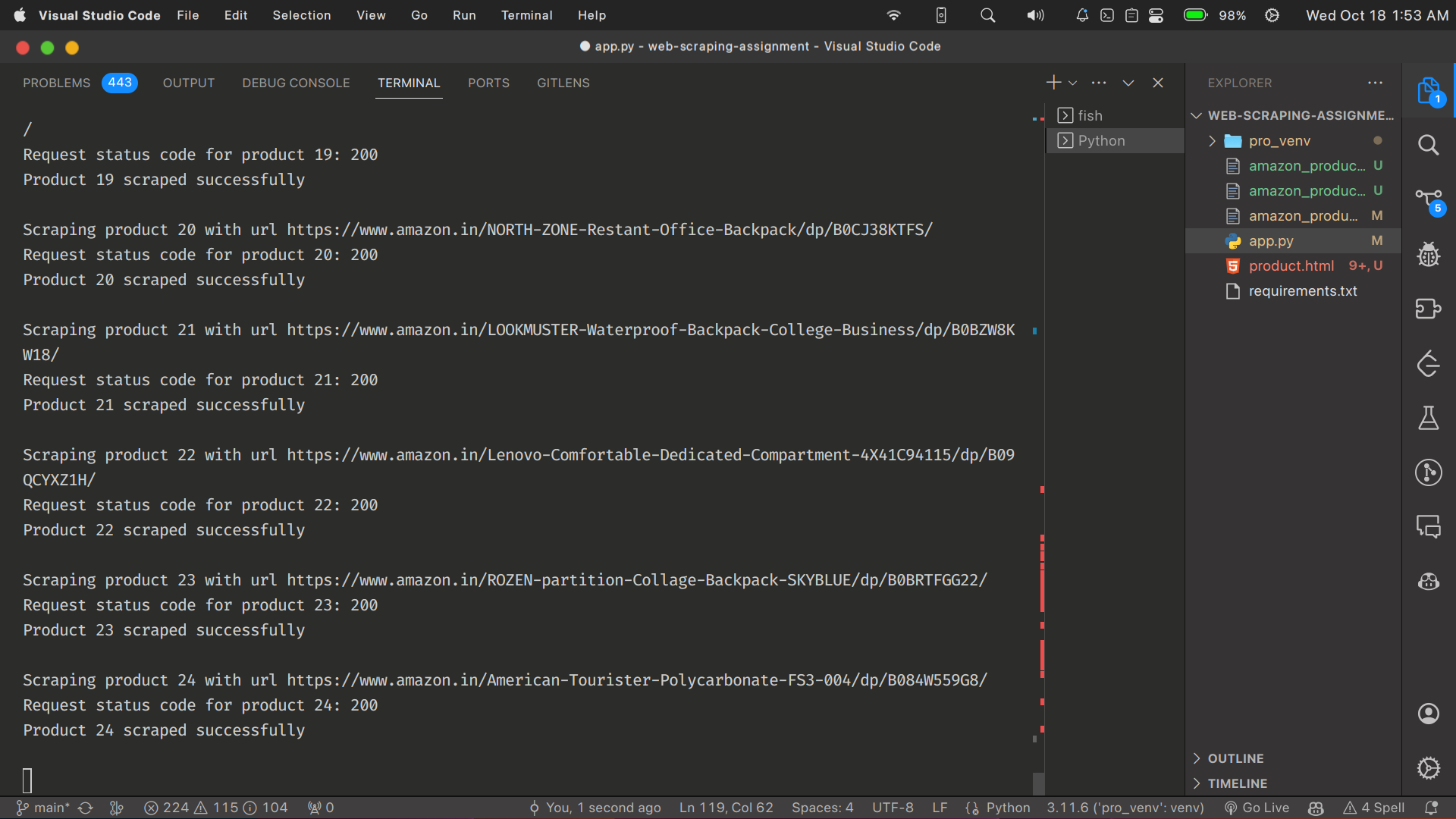Open the launch profile dropdown arrow

pos(1073,83)
